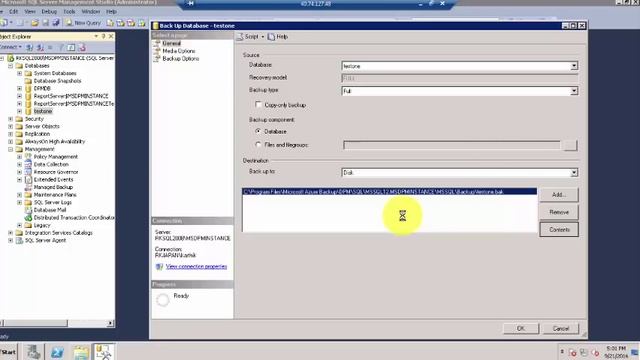Open the Debug menu
This screenshot has width=640, height=360.
49,11
